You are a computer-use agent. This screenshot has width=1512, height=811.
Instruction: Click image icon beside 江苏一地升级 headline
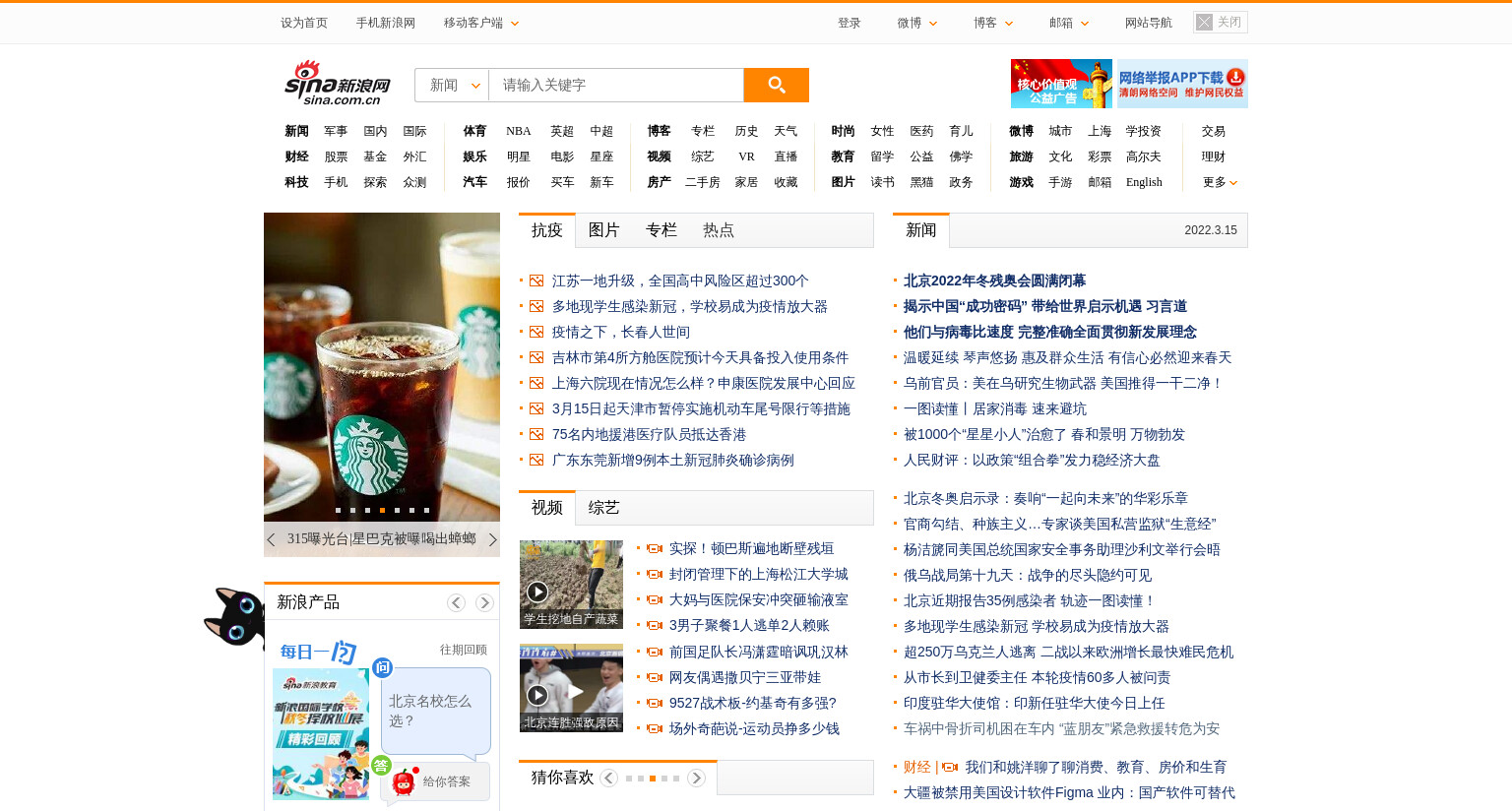click(536, 281)
